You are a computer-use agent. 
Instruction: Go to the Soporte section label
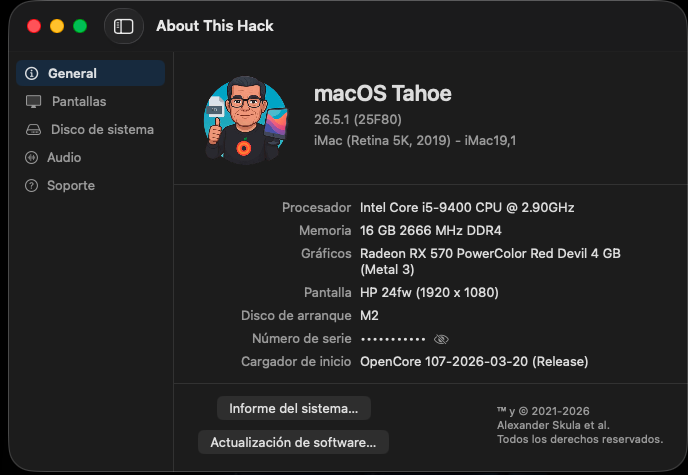tap(71, 186)
